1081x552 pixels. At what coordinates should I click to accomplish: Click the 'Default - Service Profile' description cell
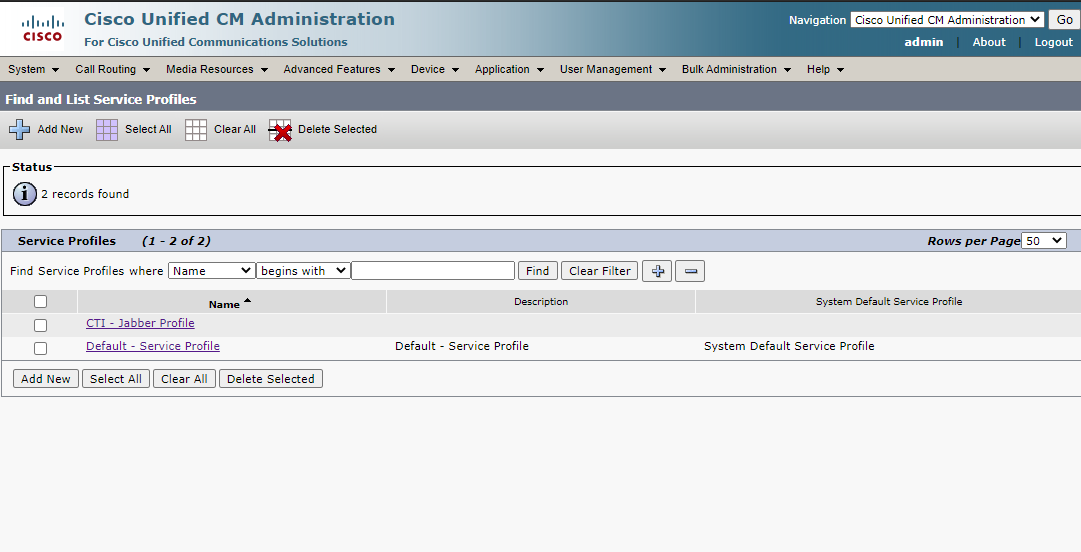coord(462,346)
